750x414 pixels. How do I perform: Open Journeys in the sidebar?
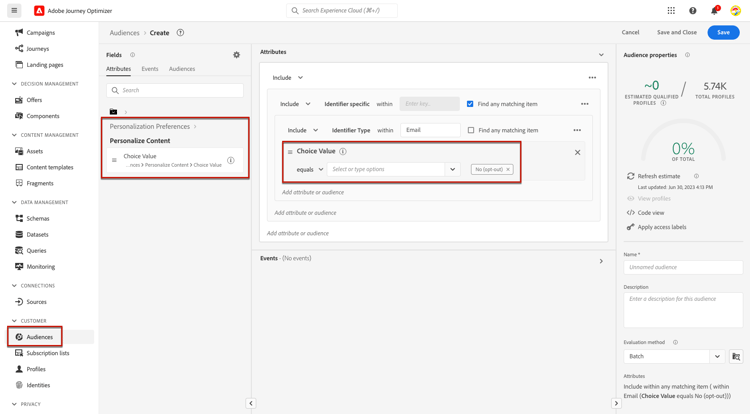tap(37, 49)
